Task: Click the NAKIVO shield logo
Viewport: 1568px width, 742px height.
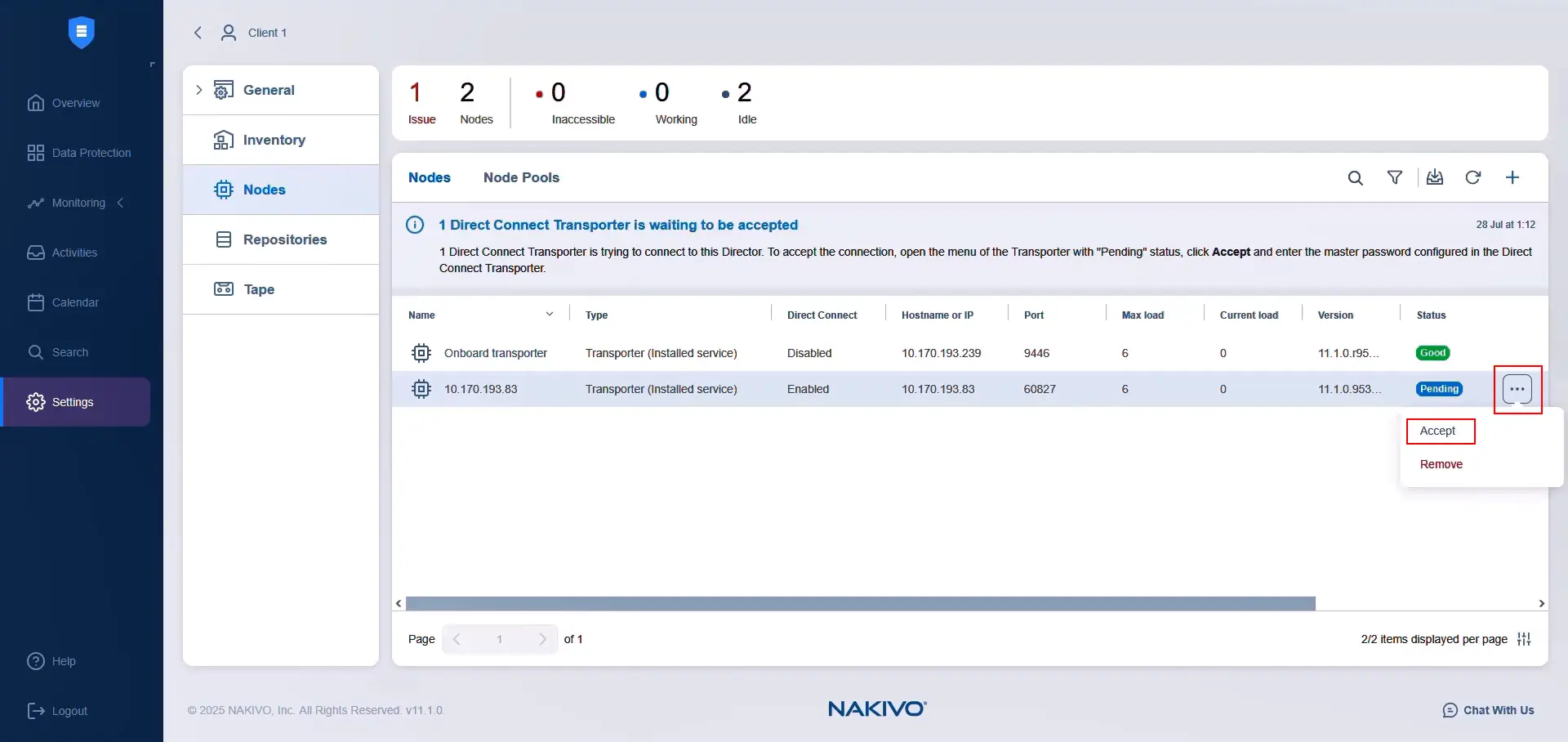Action: [x=81, y=32]
